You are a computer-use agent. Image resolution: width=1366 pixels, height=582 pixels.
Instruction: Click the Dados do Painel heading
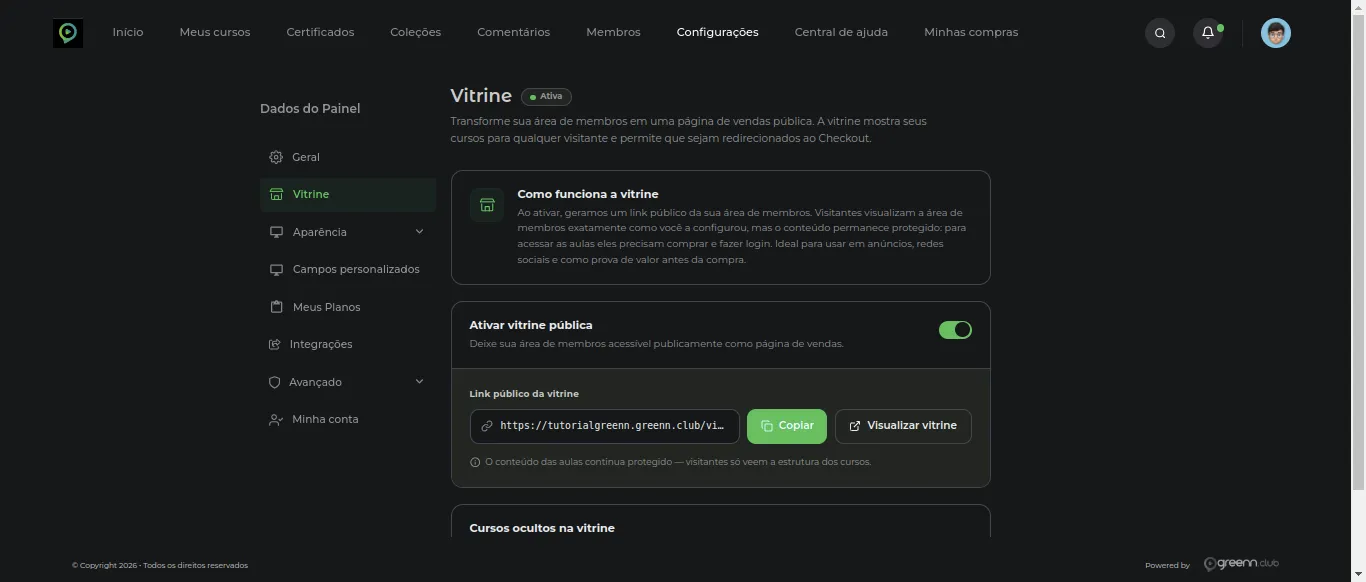(x=310, y=108)
